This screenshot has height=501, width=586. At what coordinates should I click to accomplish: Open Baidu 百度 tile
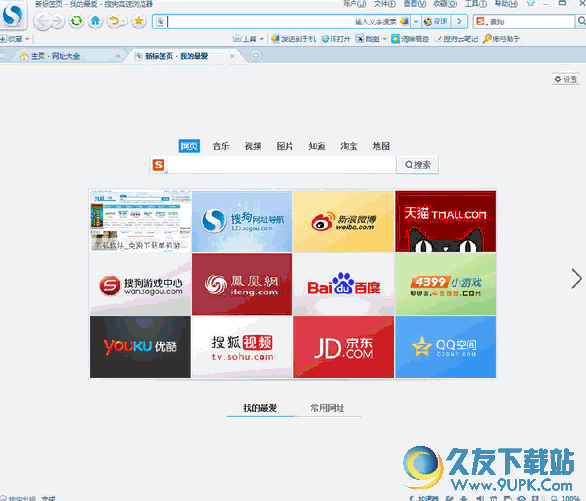point(343,284)
